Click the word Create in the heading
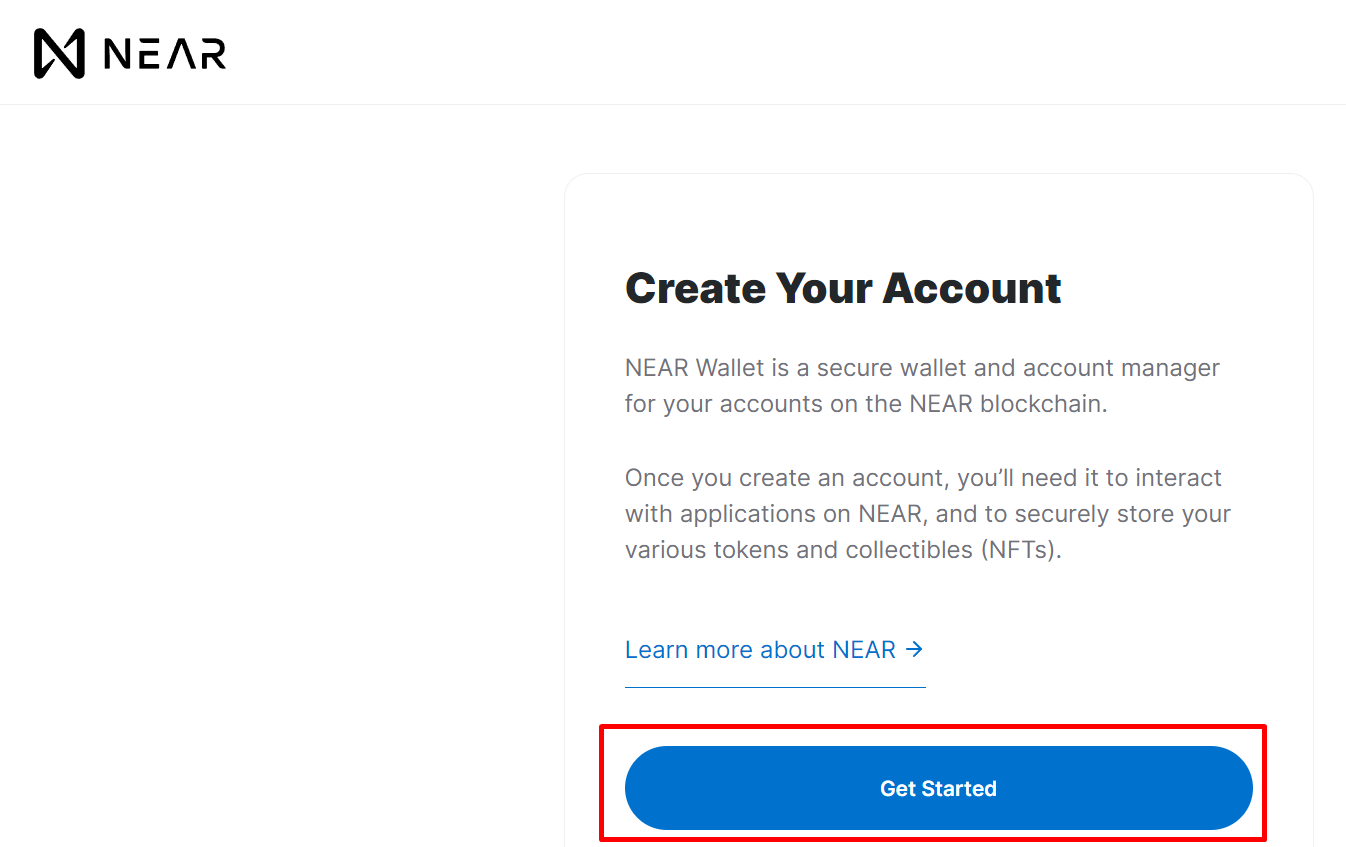Image resolution: width=1346 pixels, height=847 pixels. pos(695,289)
